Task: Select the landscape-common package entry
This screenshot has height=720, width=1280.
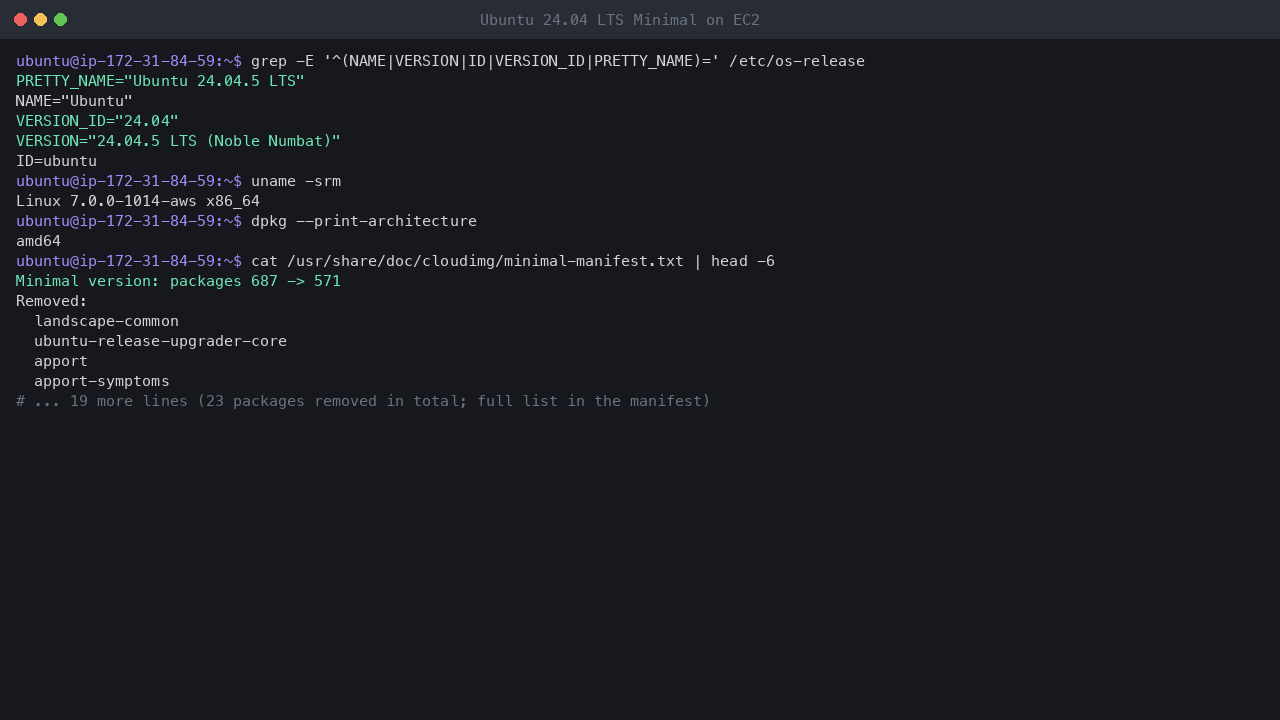Action: (106, 321)
